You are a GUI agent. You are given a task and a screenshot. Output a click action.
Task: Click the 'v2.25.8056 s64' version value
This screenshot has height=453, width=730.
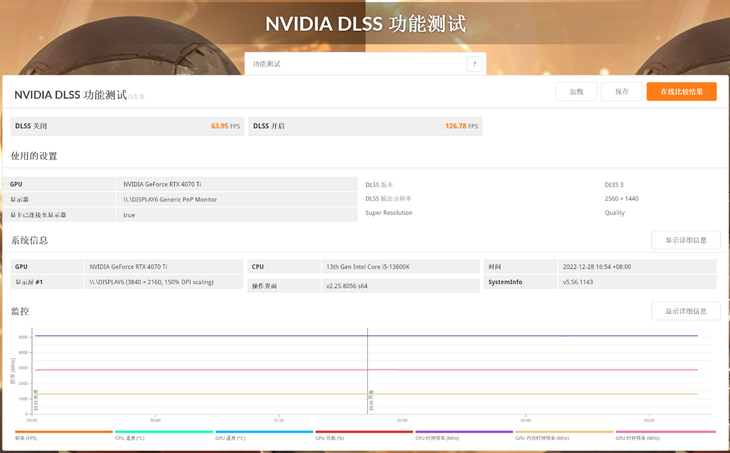[x=346, y=286]
